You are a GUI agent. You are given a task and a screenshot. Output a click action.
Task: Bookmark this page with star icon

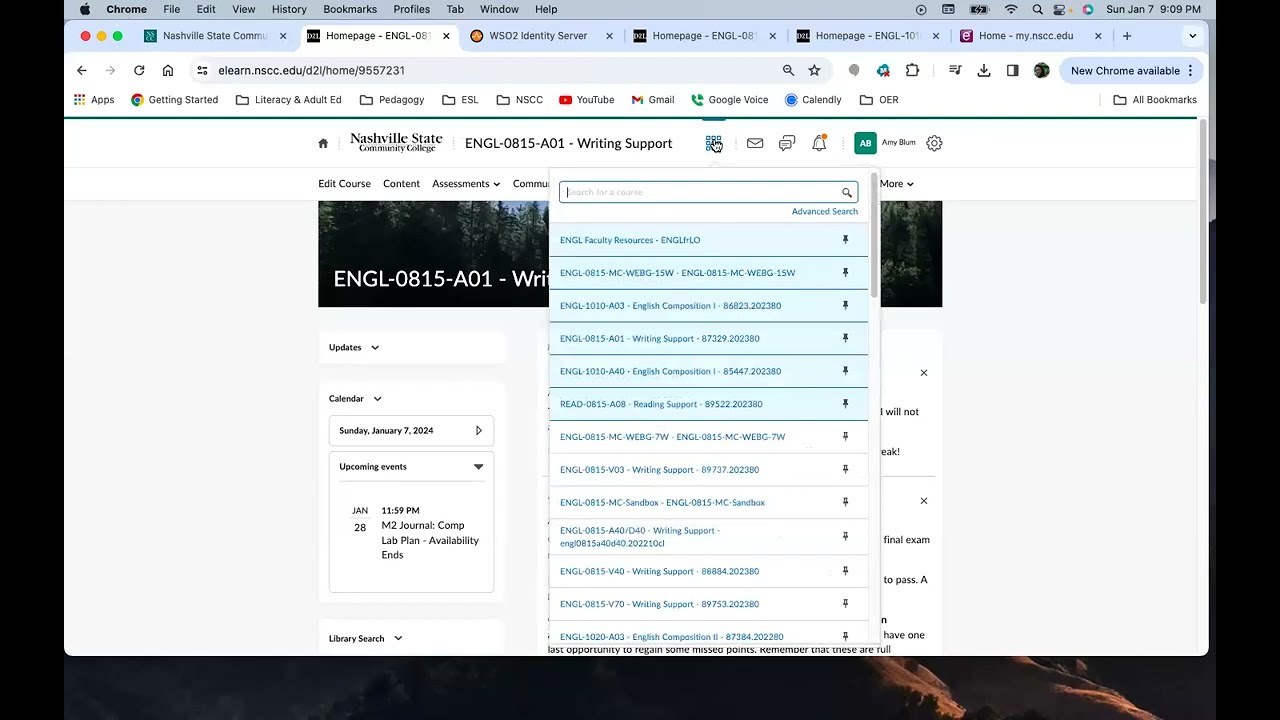point(814,70)
